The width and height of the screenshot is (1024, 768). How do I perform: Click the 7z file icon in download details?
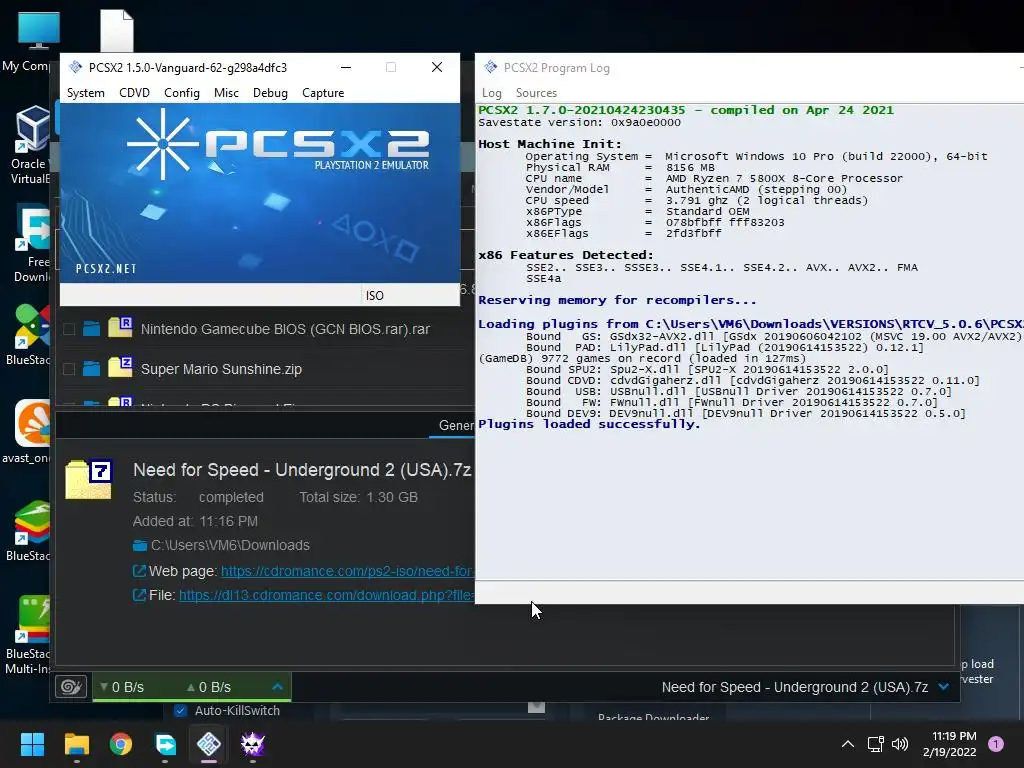(89, 479)
